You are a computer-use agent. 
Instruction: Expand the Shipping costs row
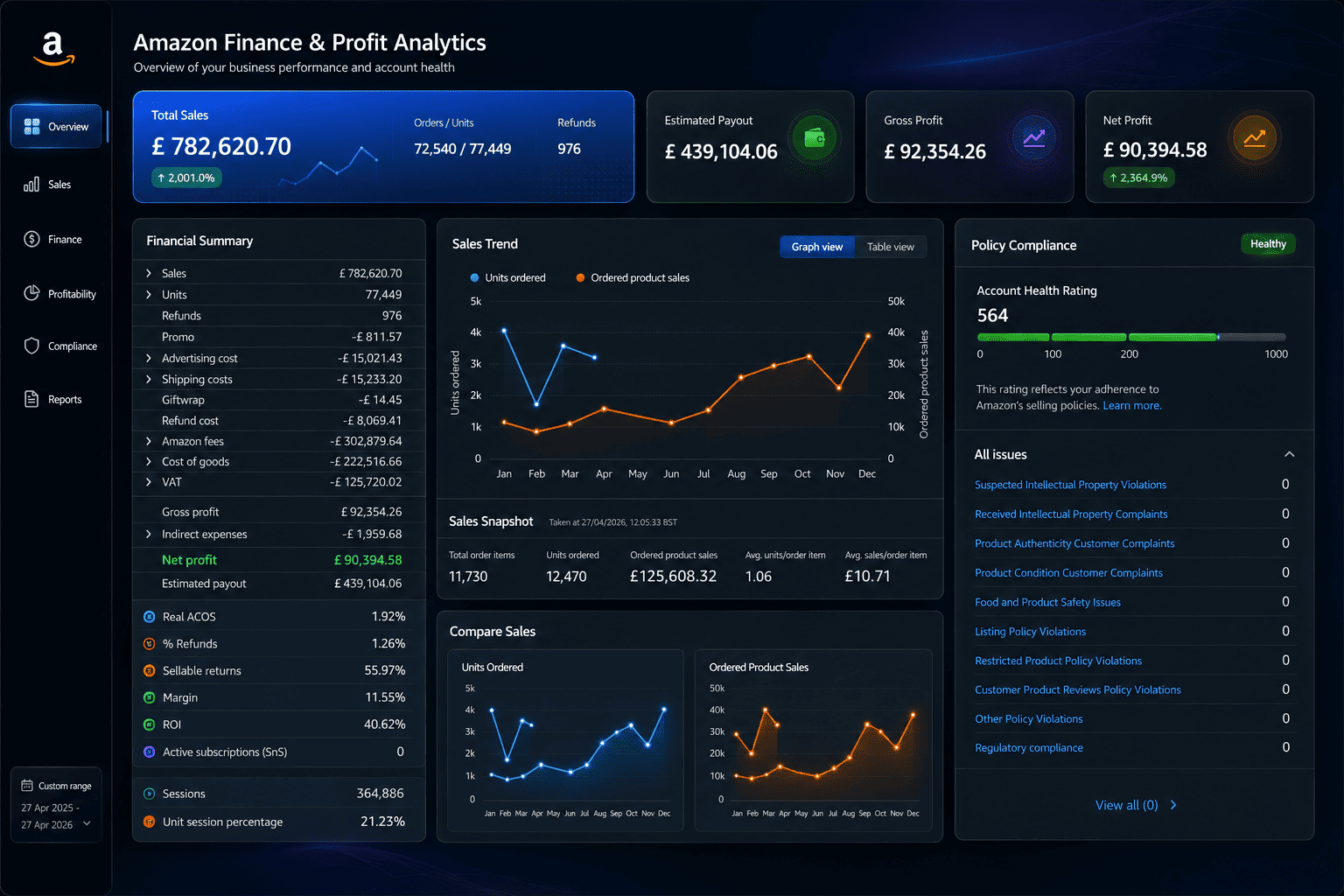coord(149,380)
